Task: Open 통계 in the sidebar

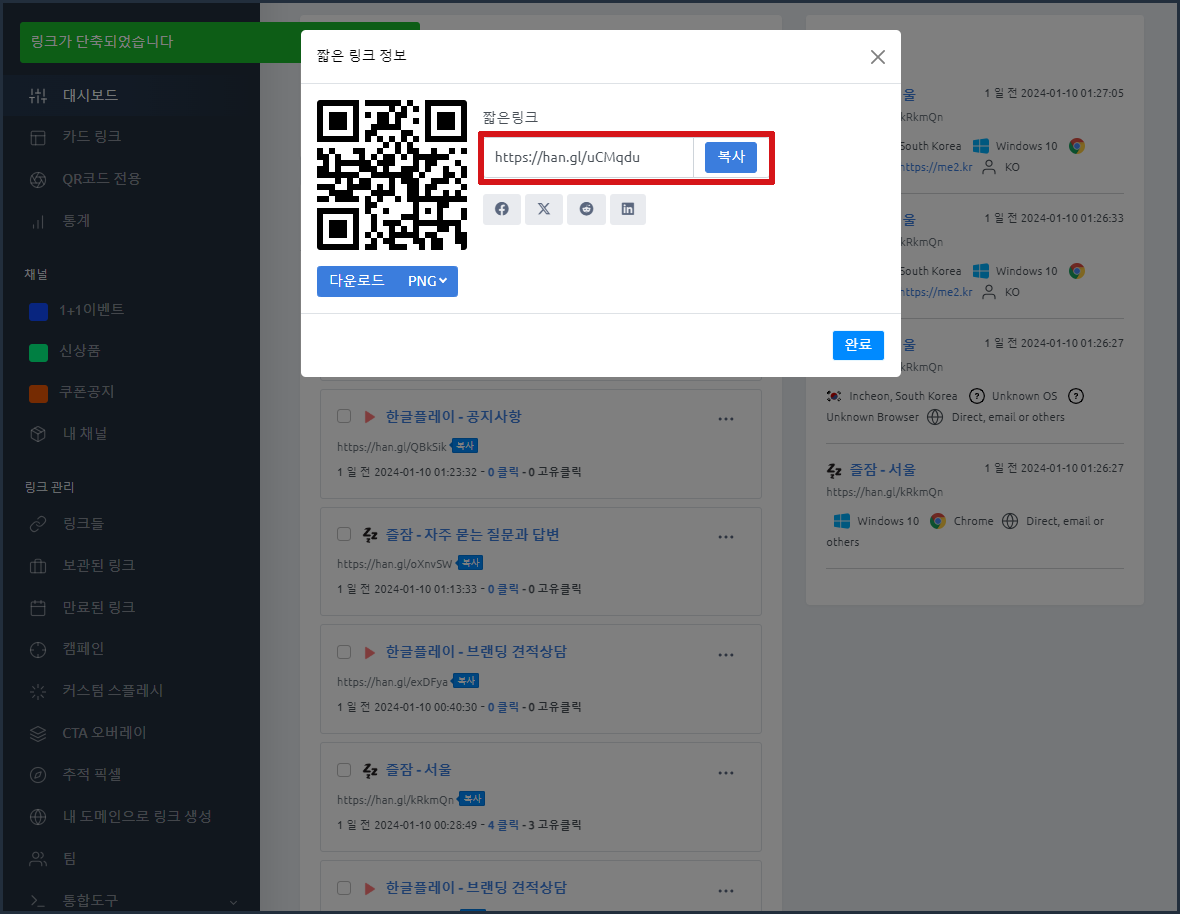Action: (x=76, y=221)
